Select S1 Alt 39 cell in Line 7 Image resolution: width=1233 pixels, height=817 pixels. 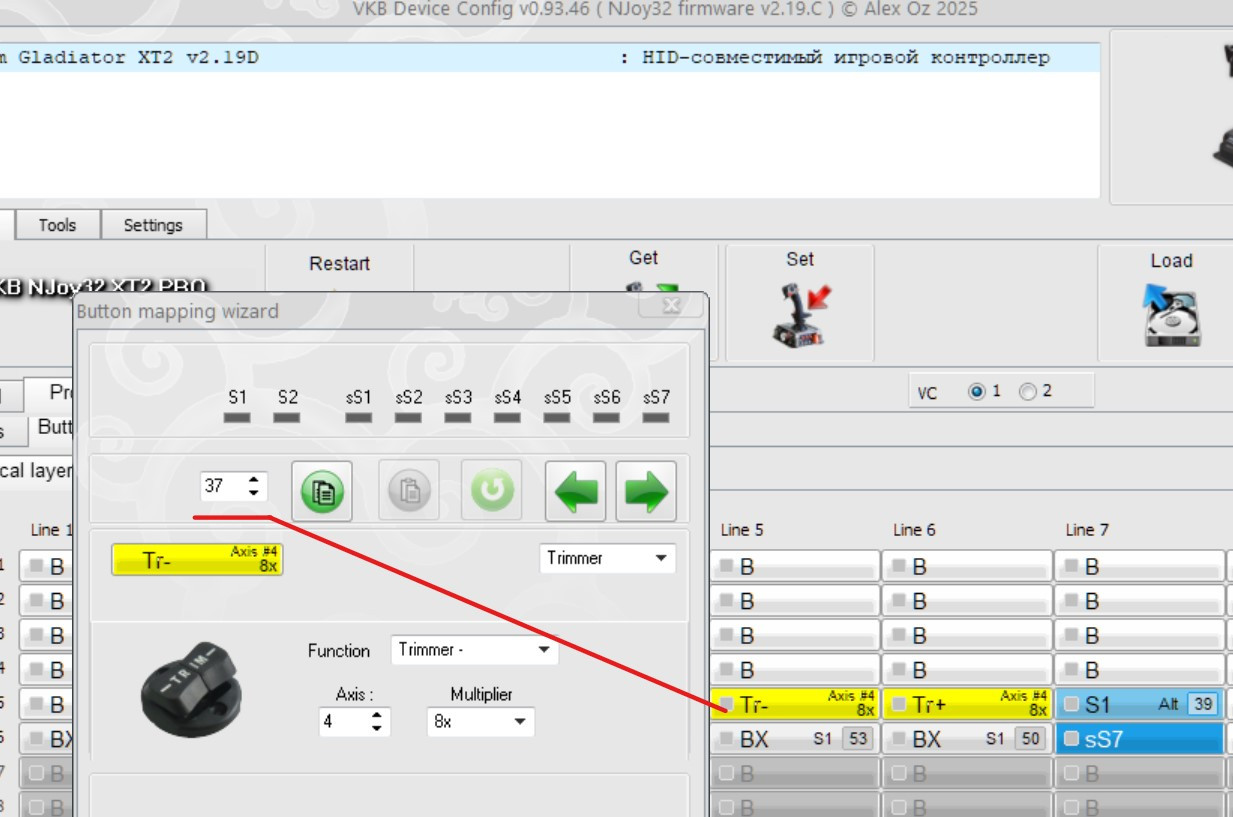1139,704
